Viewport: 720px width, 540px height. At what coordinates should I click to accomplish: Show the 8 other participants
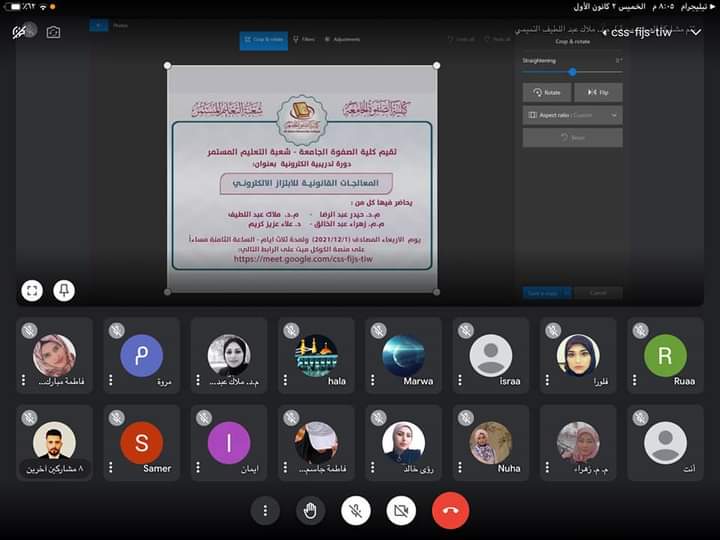pyautogui.click(x=55, y=468)
